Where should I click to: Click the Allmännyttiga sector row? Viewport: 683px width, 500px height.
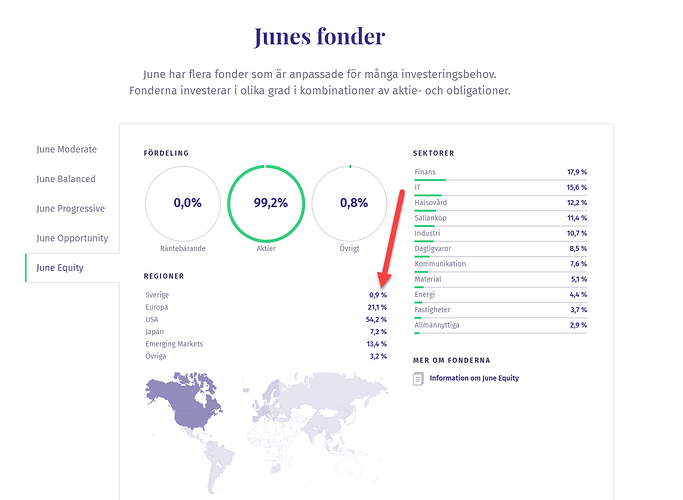pos(500,325)
